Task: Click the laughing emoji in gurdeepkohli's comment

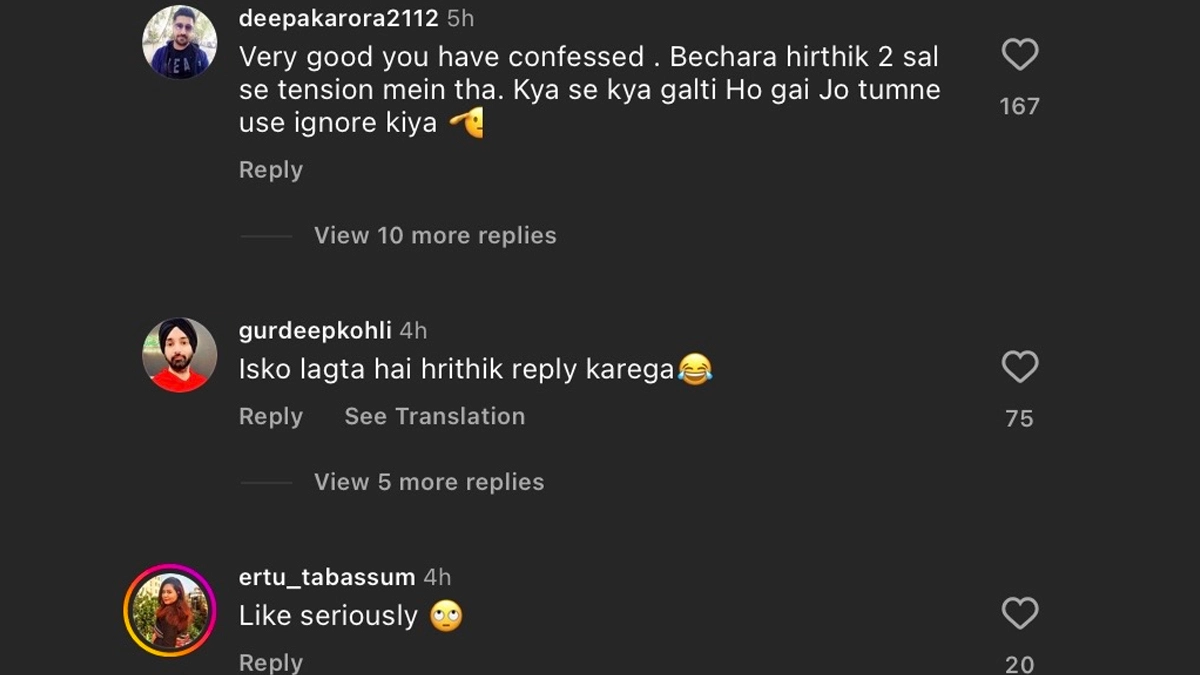Action: [694, 370]
